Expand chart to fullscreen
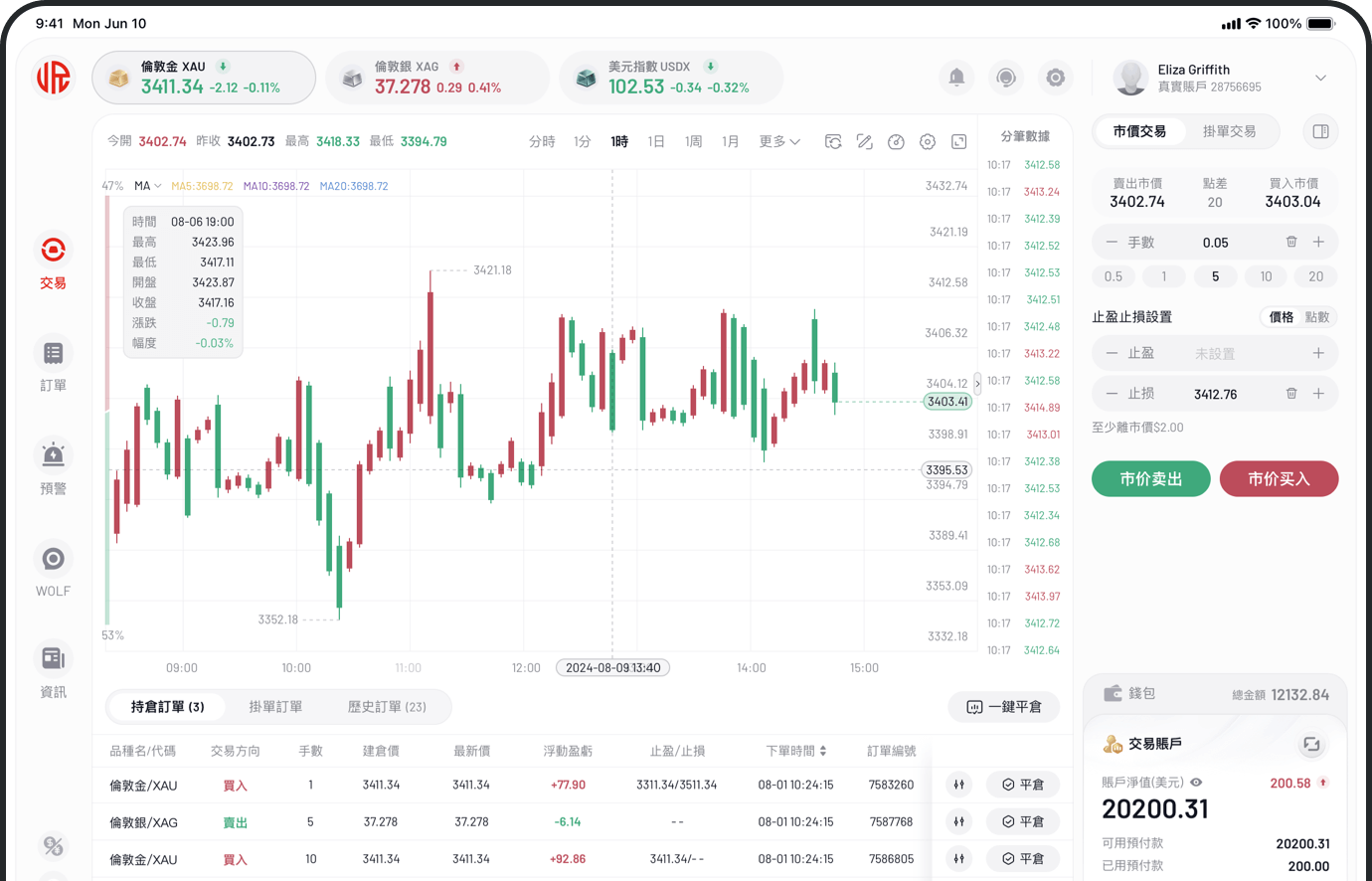The width and height of the screenshot is (1372, 881). coord(959,142)
